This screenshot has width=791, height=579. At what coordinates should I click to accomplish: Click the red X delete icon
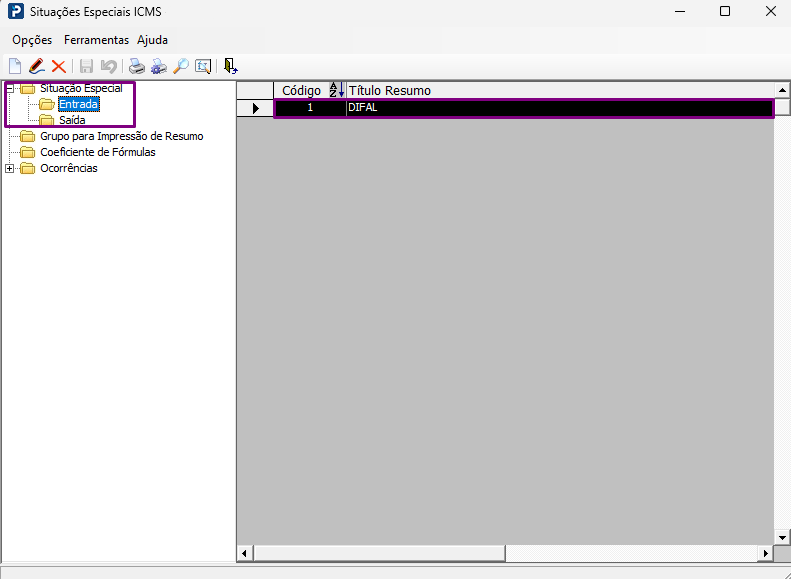tap(59, 67)
